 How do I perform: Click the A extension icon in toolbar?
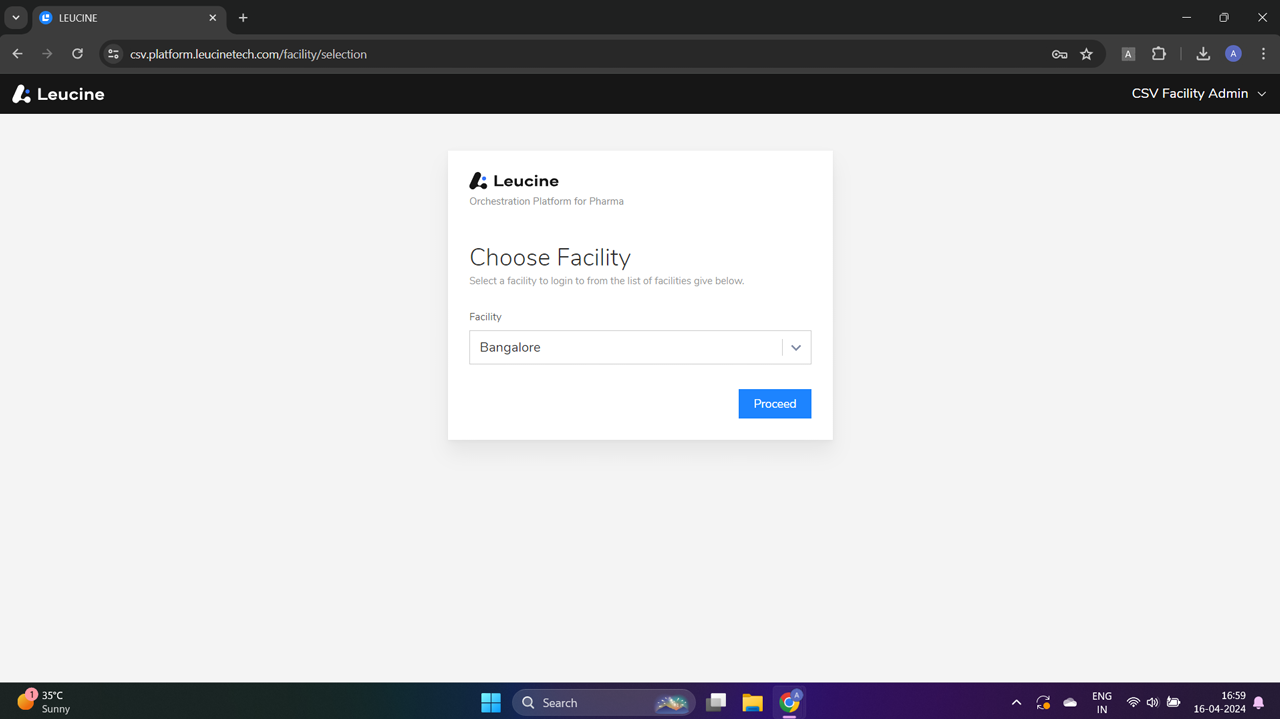[x=1128, y=54]
